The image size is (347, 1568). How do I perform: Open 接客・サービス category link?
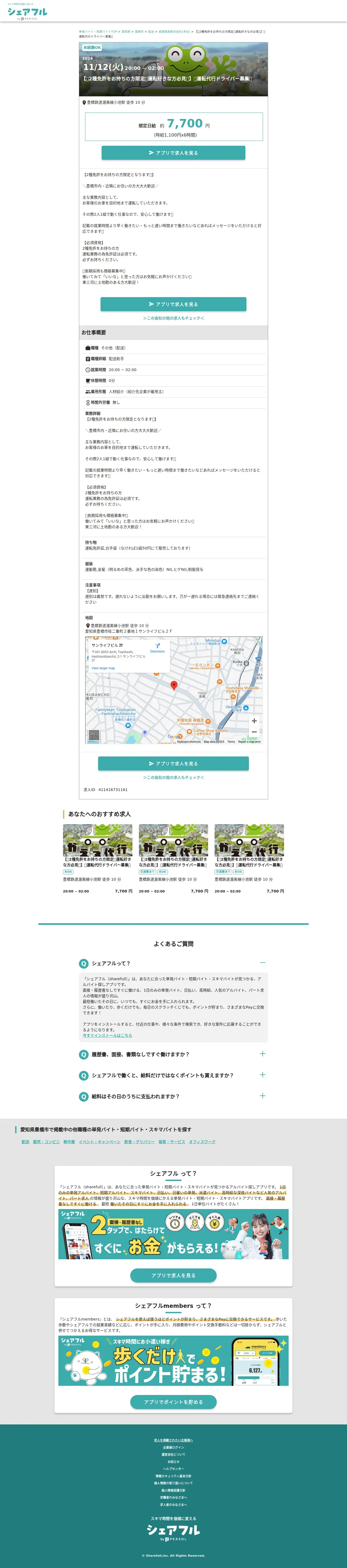172,1142
